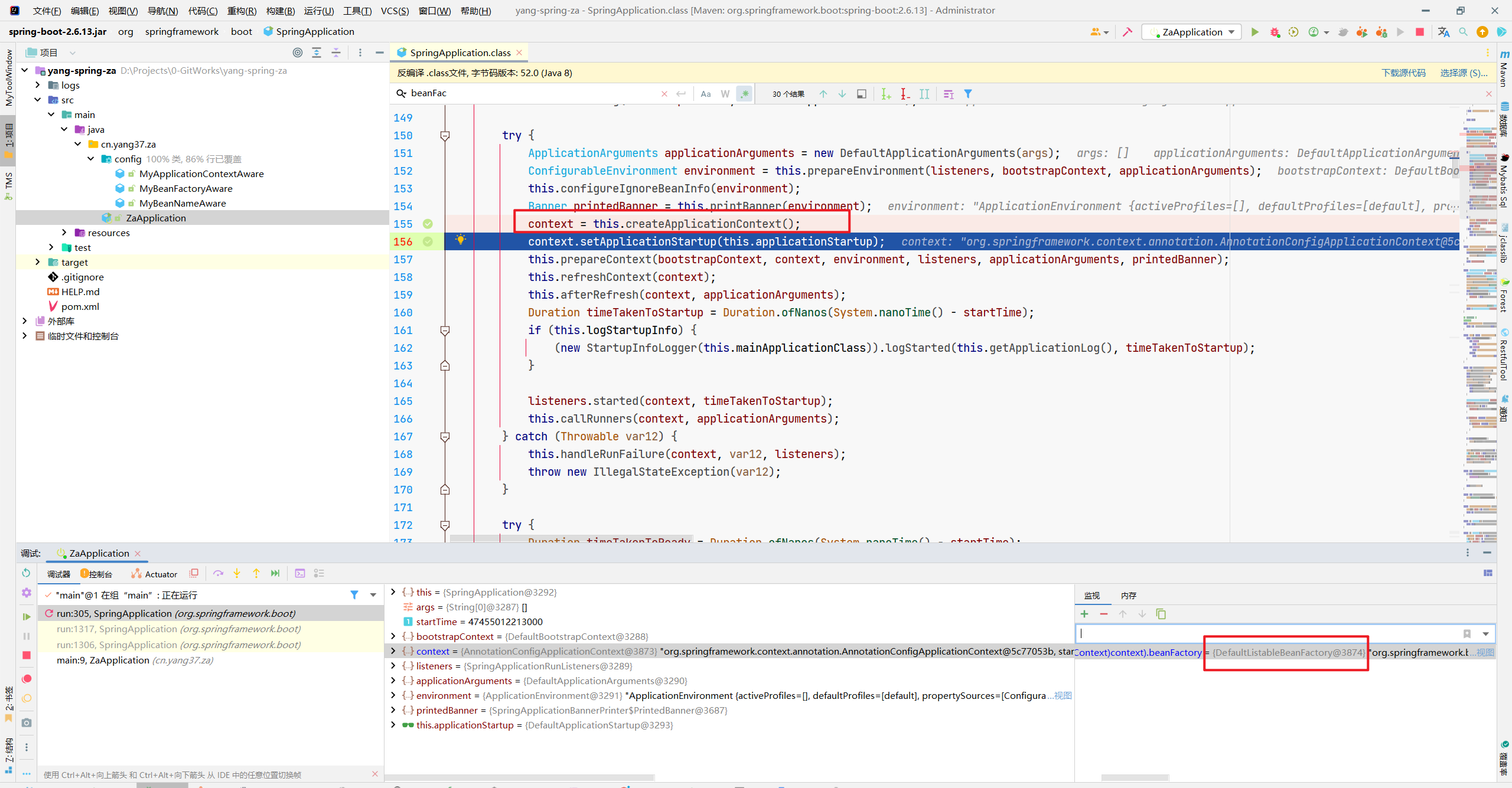This screenshot has height=788, width=1512.
Task: Select frame main:9, ZaApplication
Action: point(211,660)
